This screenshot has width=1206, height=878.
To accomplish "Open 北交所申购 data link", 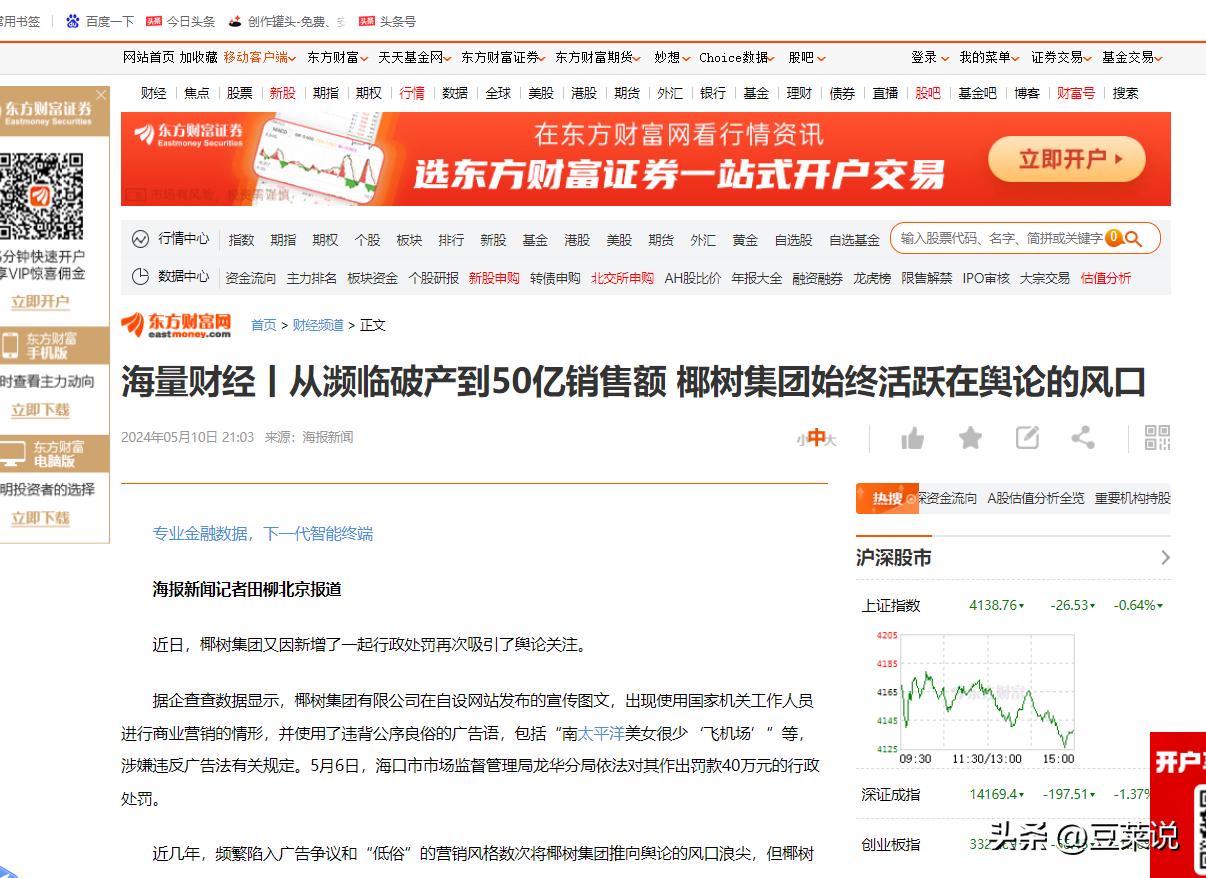I will (x=622, y=278).
